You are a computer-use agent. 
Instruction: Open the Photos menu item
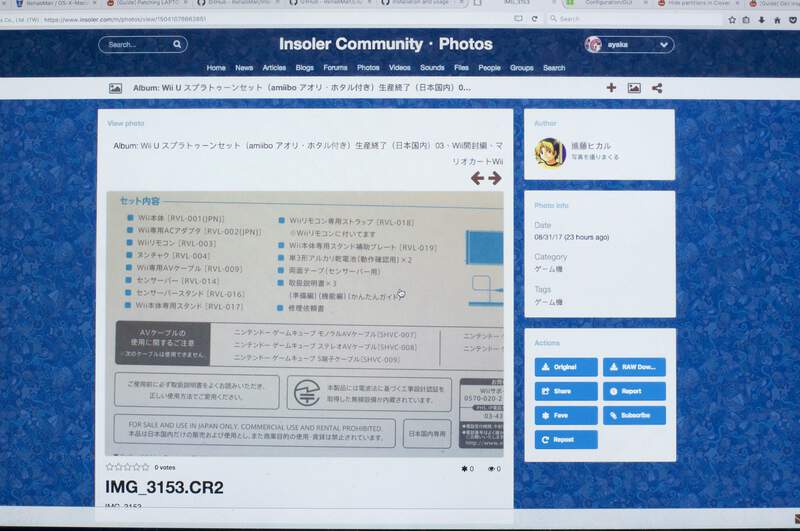tap(368, 67)
